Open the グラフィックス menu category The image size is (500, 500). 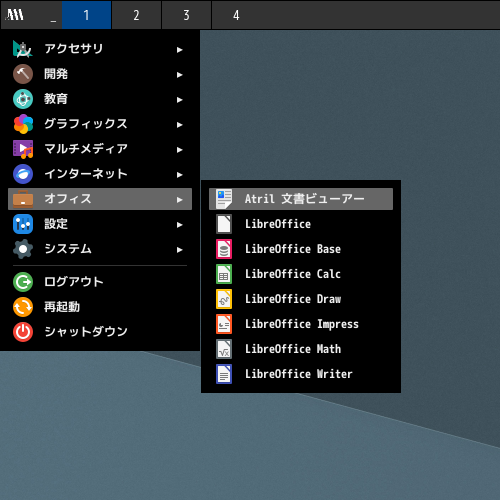coord(100,124)
